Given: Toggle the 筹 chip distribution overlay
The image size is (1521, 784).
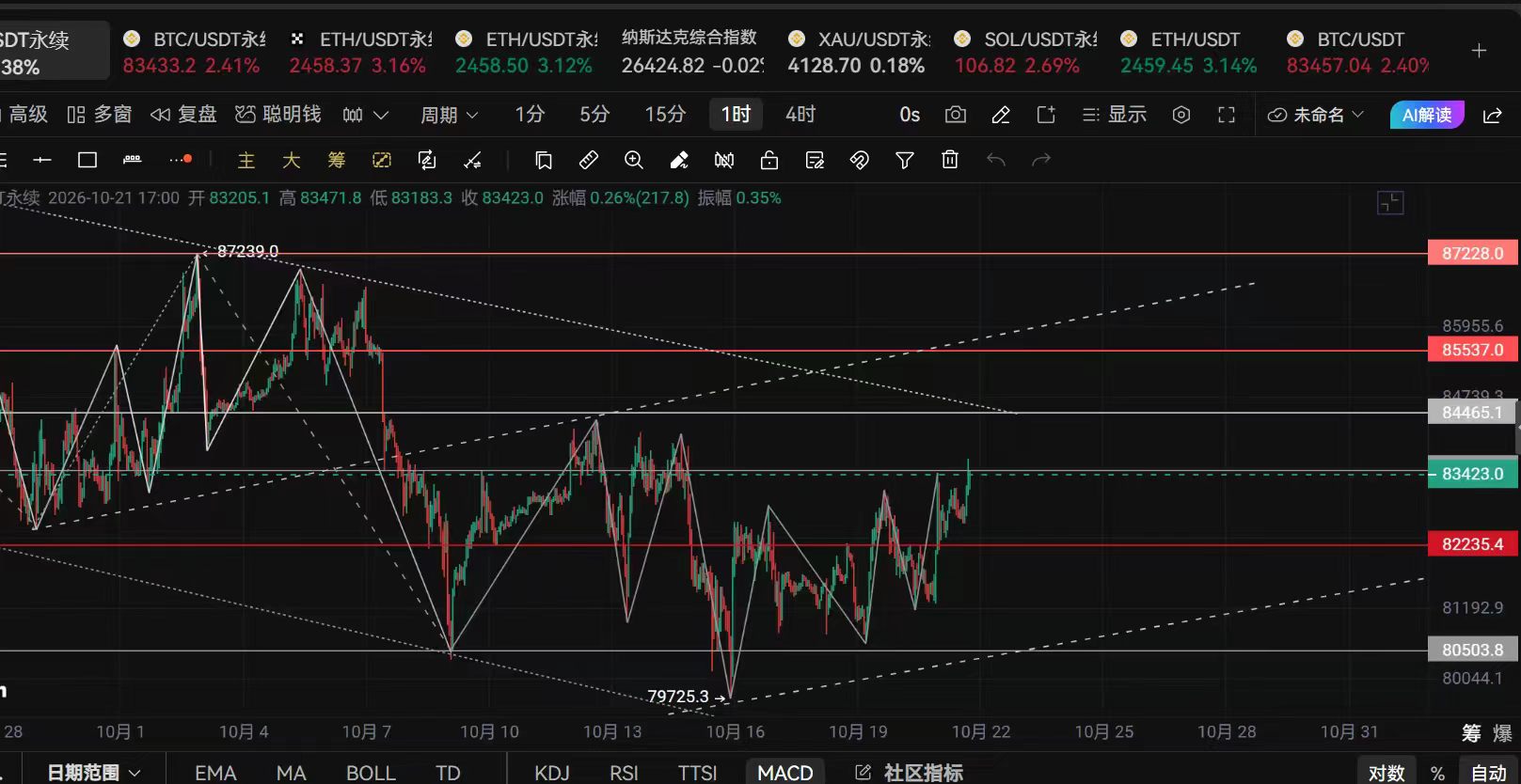Looking at the screenshot, I should click(337, 160).
